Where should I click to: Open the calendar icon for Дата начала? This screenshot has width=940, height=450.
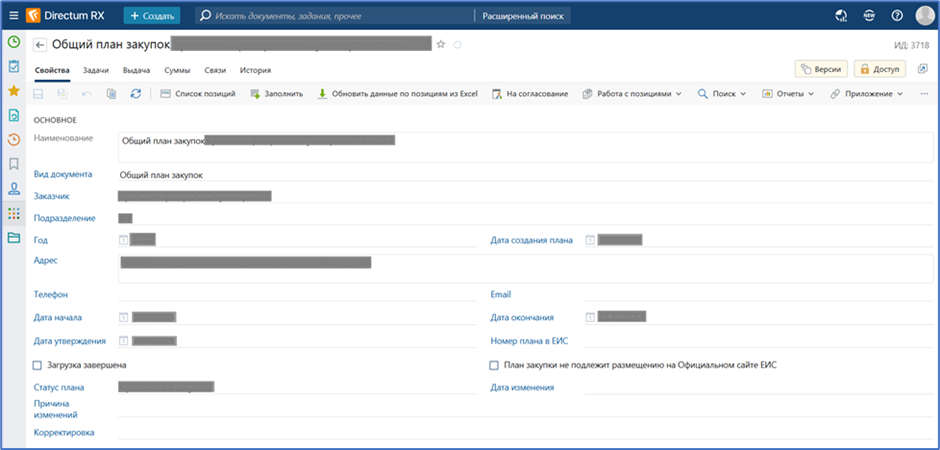coord(123,317)
